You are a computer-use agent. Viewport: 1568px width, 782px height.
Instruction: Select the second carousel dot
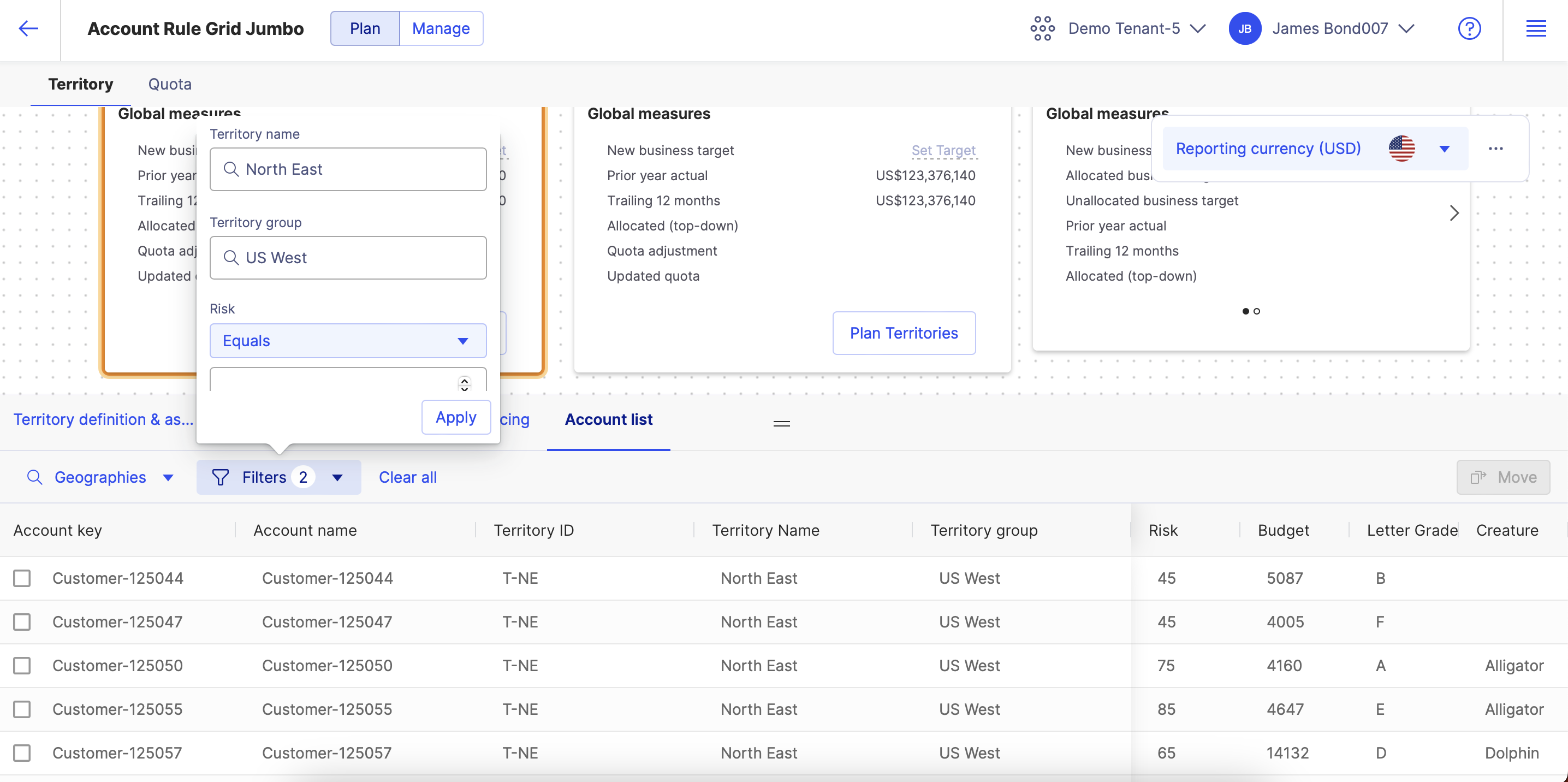pos(1256,311)
